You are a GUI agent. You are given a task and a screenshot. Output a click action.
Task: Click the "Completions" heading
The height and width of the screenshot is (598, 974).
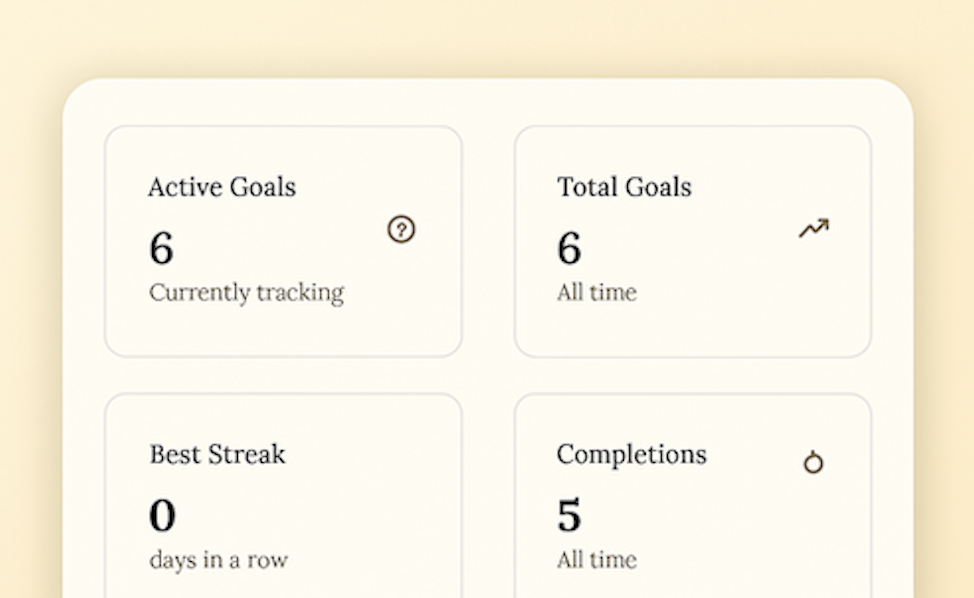pos(631,454)
